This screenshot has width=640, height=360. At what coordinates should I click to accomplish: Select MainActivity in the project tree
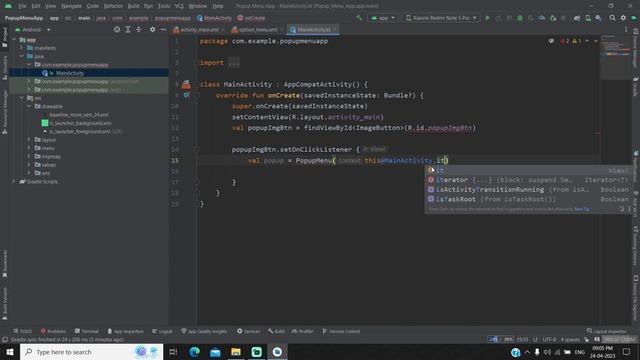pos(70,73)
